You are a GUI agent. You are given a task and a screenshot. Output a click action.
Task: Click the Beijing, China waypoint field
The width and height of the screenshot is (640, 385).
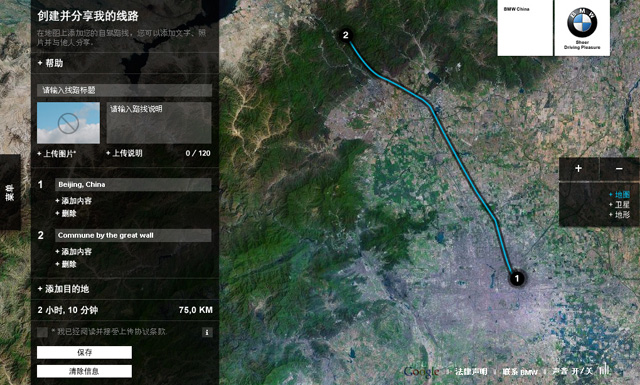133,185
